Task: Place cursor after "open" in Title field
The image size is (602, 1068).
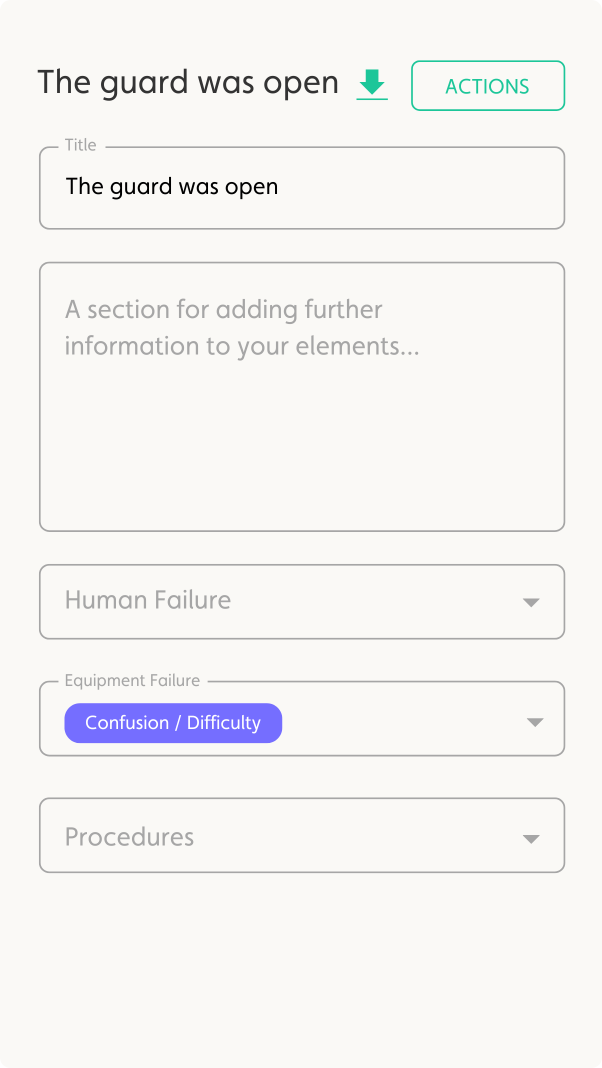Action: point(280,187)
